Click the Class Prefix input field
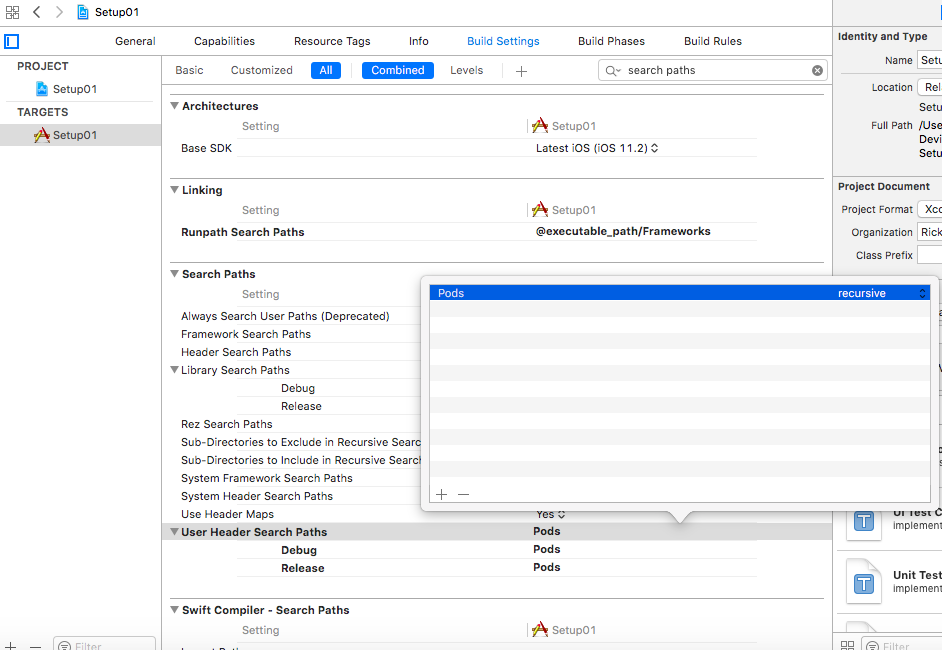 929,255
